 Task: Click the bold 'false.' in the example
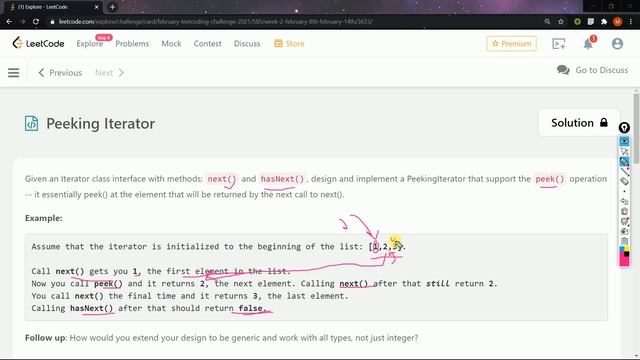(252, 308)
